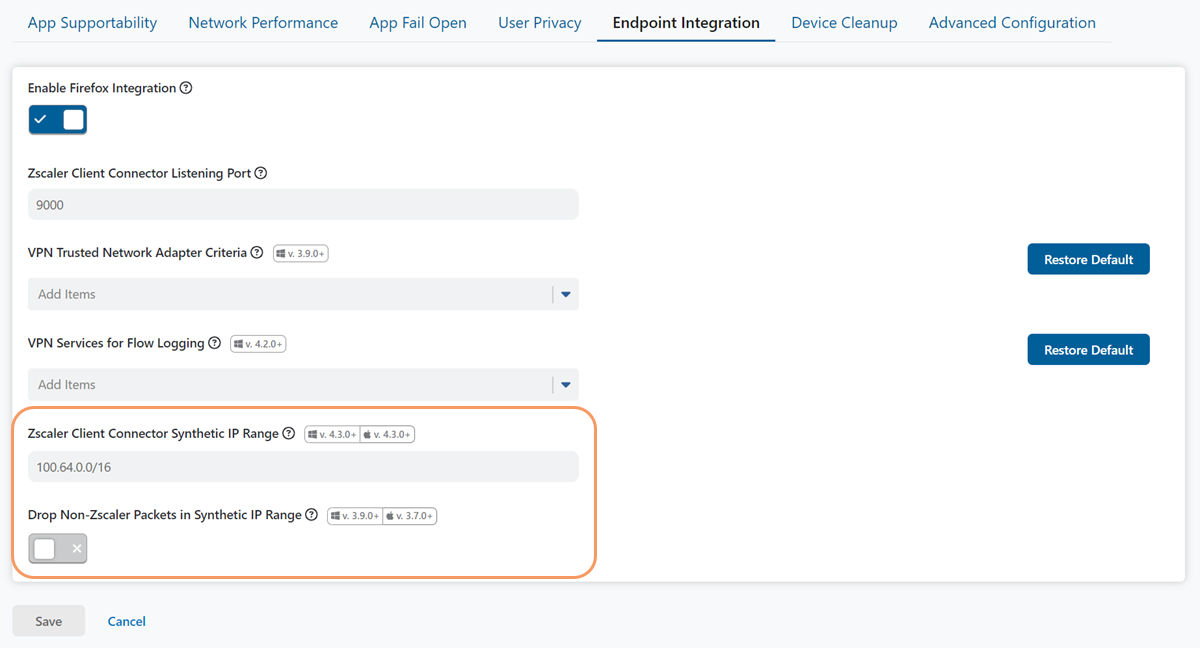
Task: Click the Listening Port field showing 9000
Action: coord(303,204)
